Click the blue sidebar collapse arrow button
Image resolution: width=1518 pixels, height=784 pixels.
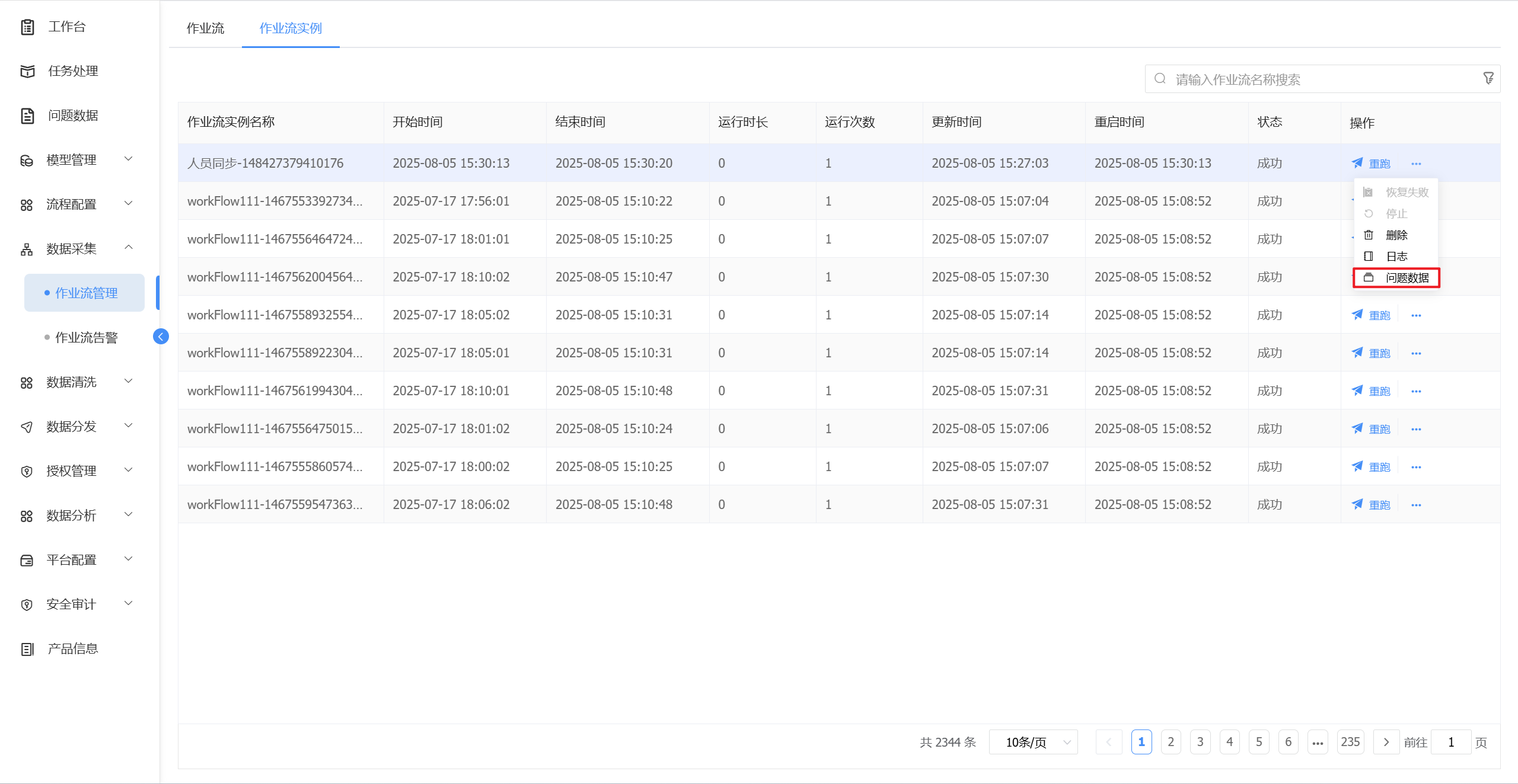(161, 337)
